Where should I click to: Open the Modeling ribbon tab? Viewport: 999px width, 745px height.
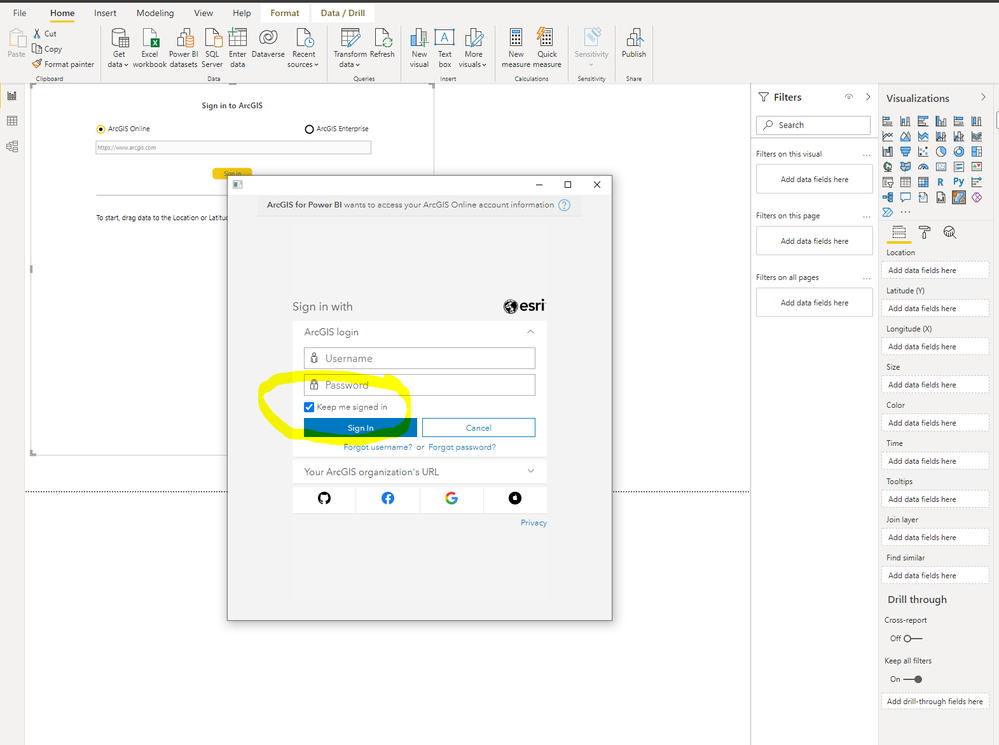(154, 13)
